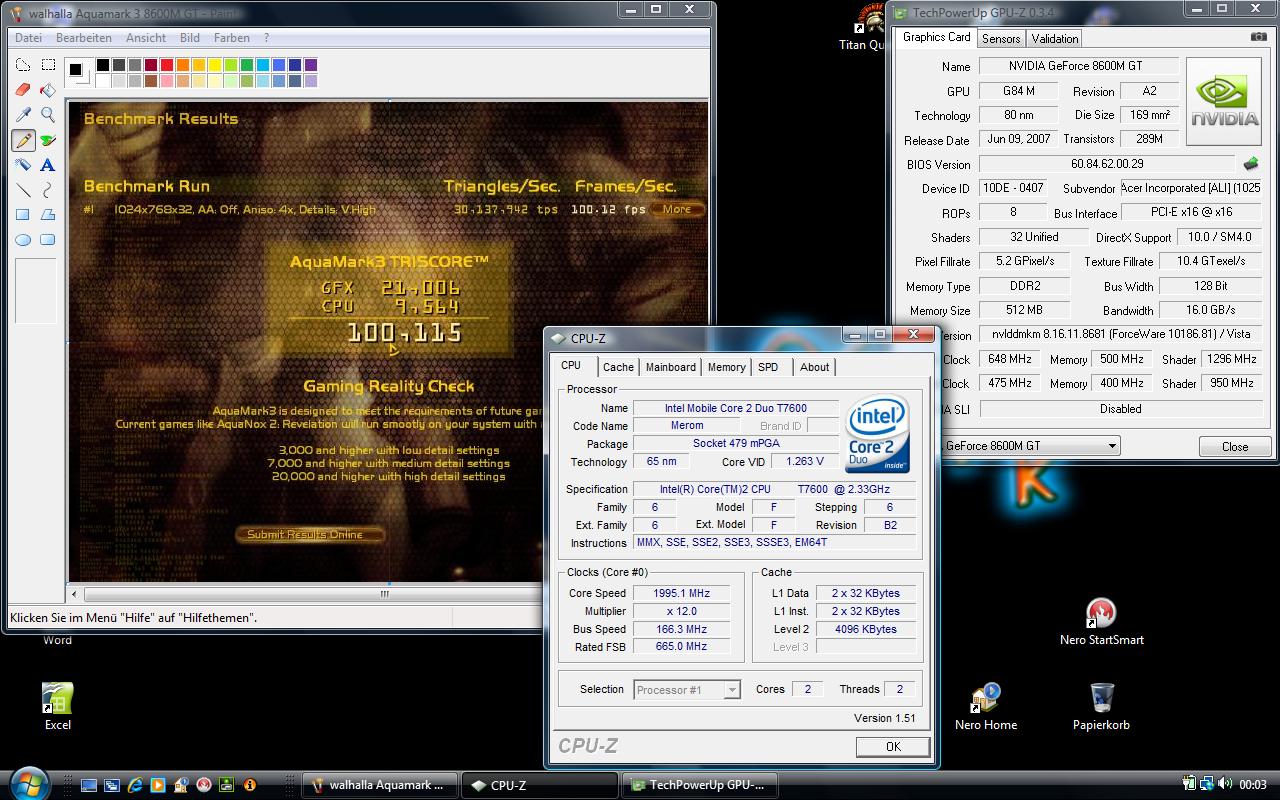Click the BIOS Version field 60.84.62.00.29
This screenshot has height=800, width=1280.
point(1107,164)
